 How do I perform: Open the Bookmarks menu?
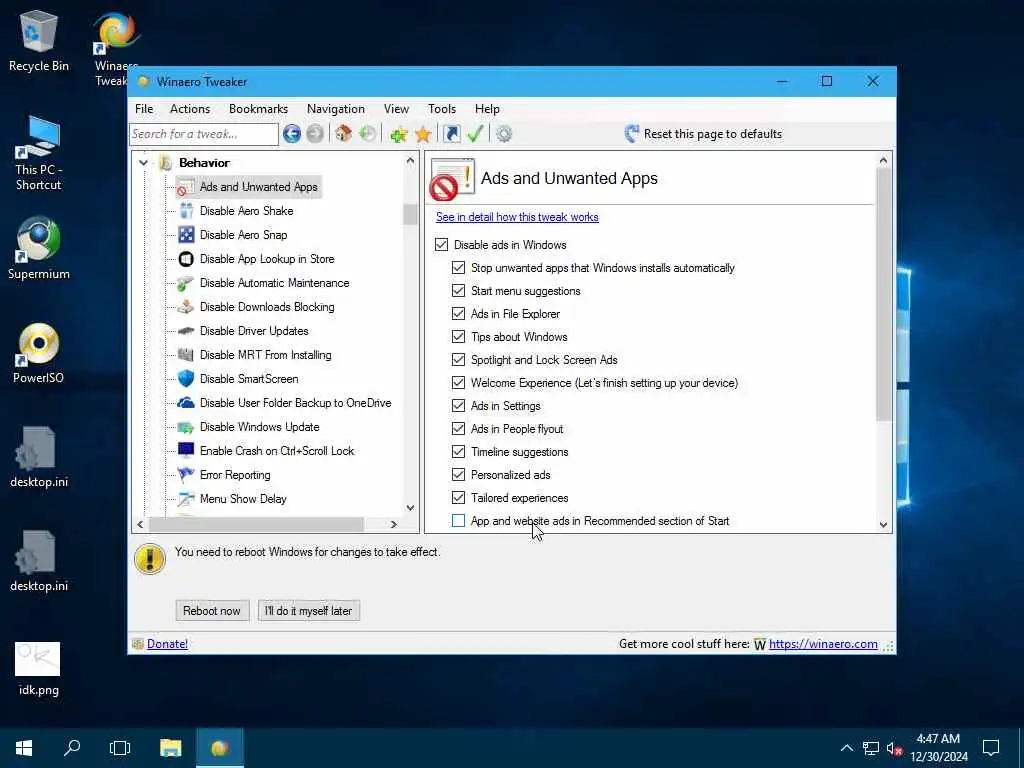pos(258,109)
